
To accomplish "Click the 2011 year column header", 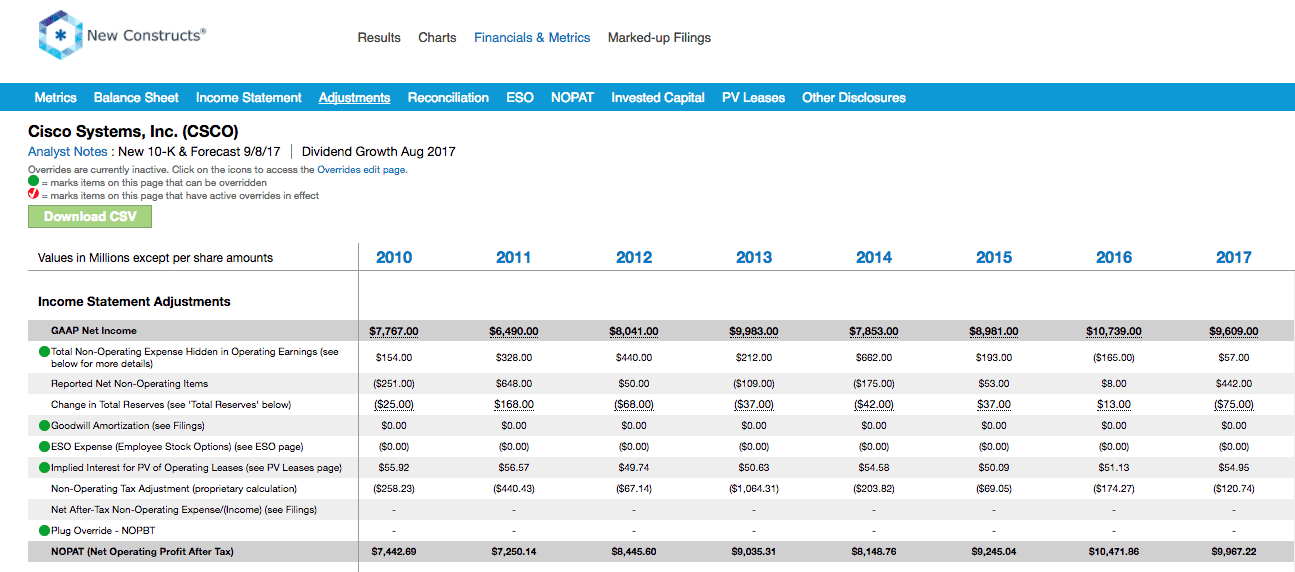I will click(x=514, y=258).
